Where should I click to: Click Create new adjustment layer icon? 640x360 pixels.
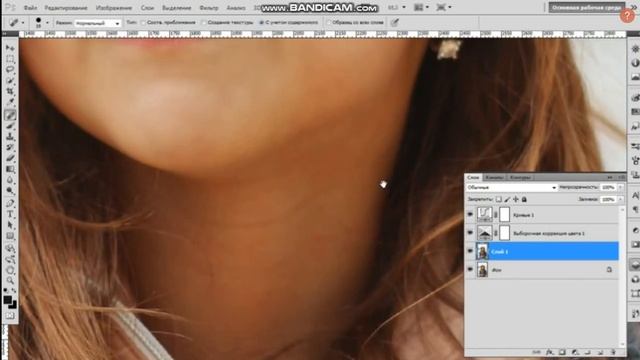pos(575,352)
